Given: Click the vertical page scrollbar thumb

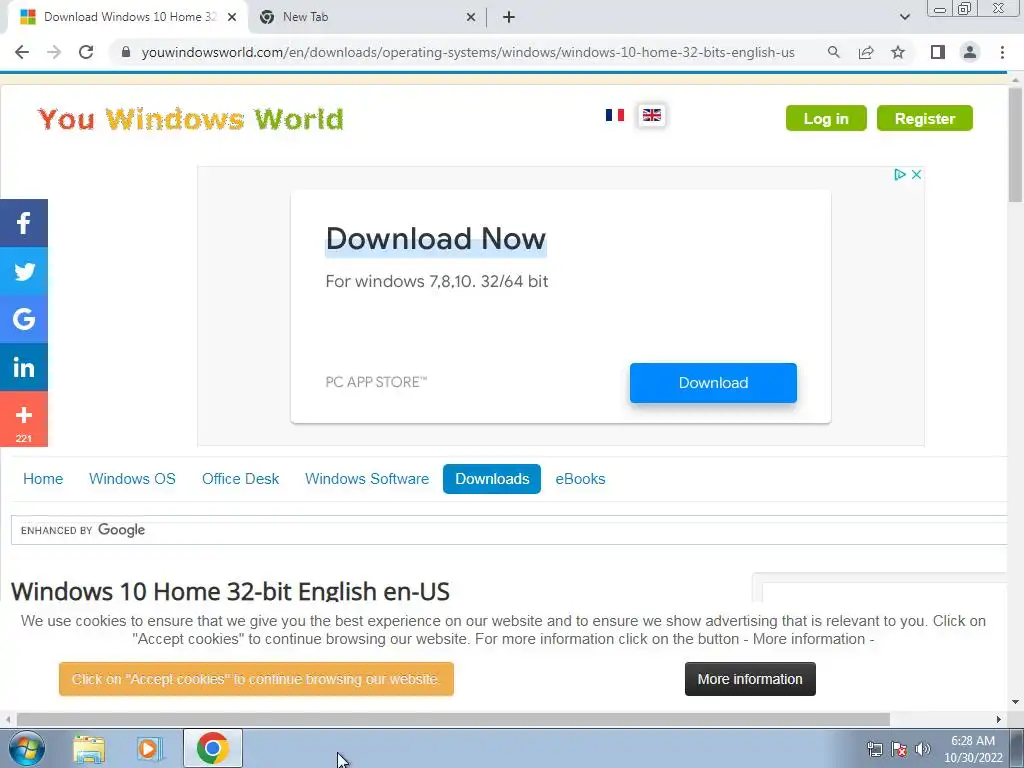Looking at the screenshot, I should [x=1015, y=145].
